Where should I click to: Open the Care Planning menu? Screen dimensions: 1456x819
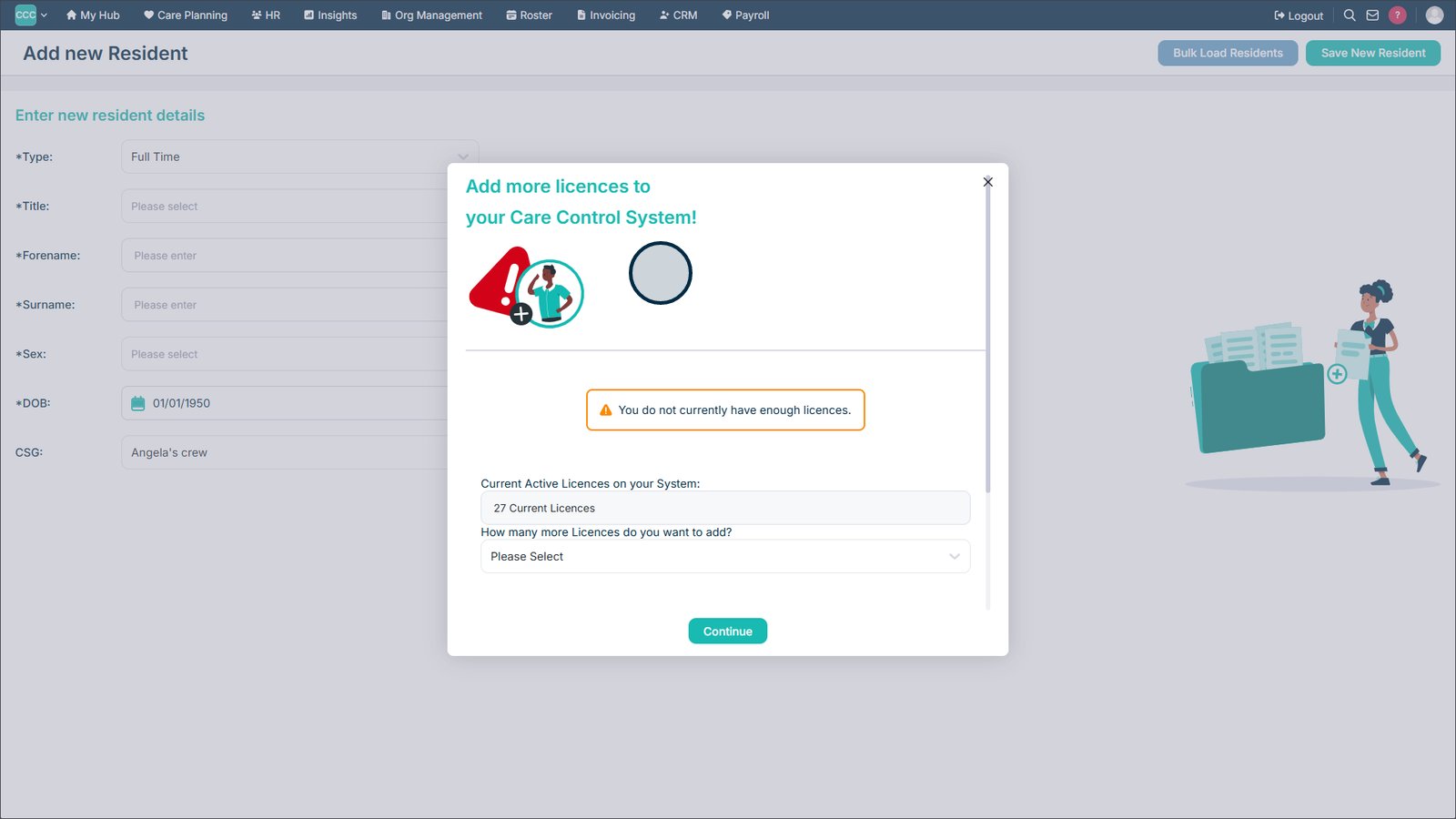point(186,15)
